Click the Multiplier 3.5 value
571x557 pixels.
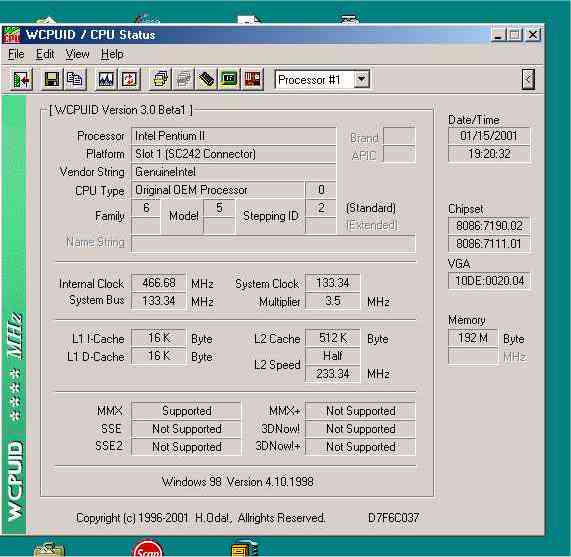tap(332, 301)
